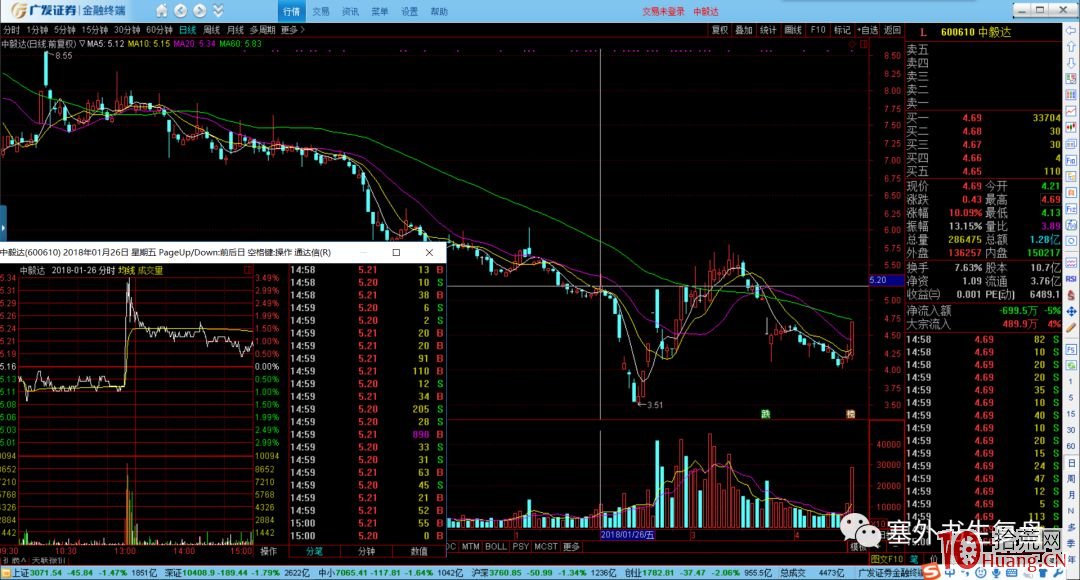Click the 跌 marker below the chart
Screen dimensions: 1080x580
tap(765, 414)
